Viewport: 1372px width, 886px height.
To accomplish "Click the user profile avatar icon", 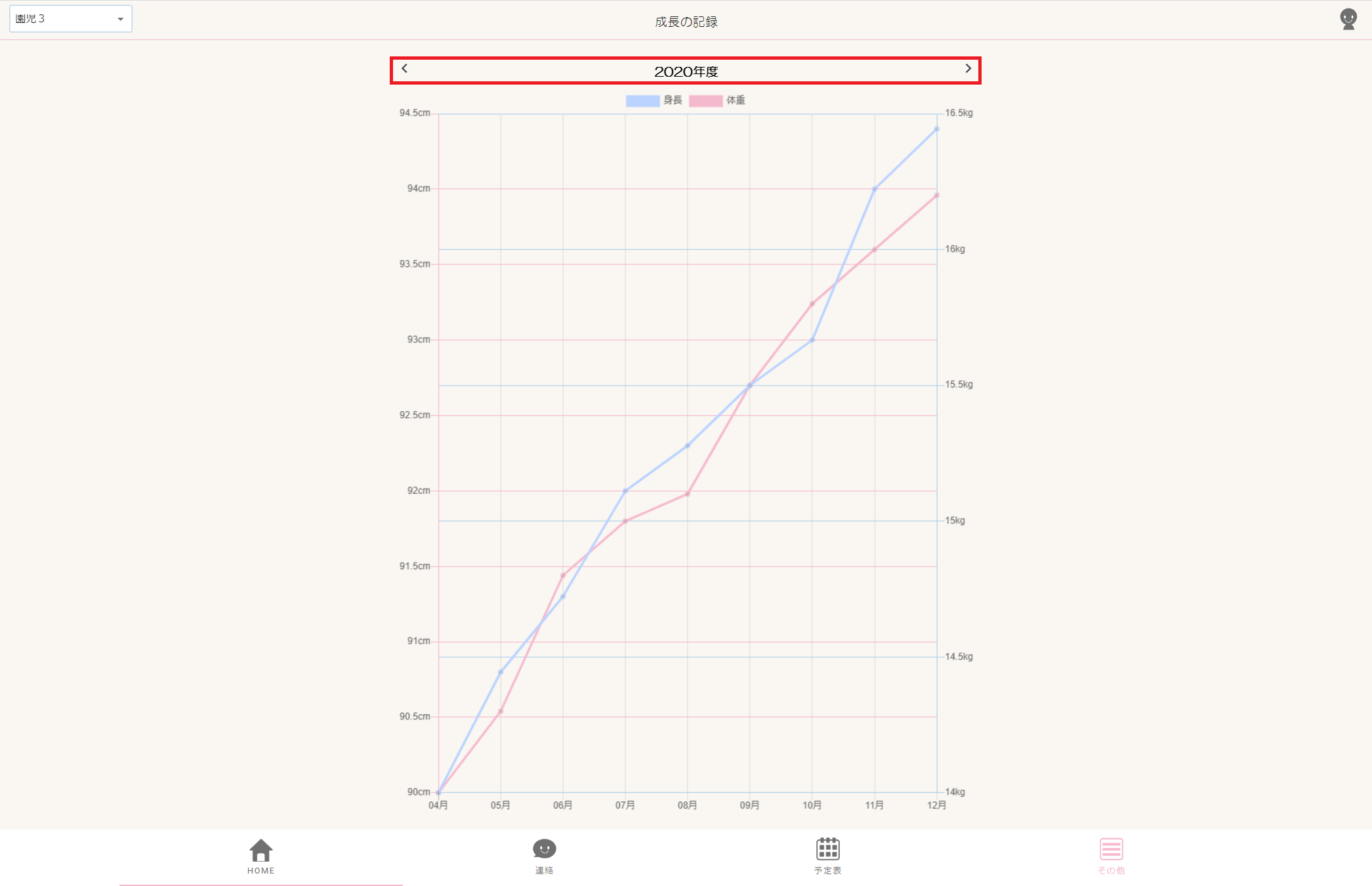I will pyautogui.click(x=1348, y=19).
